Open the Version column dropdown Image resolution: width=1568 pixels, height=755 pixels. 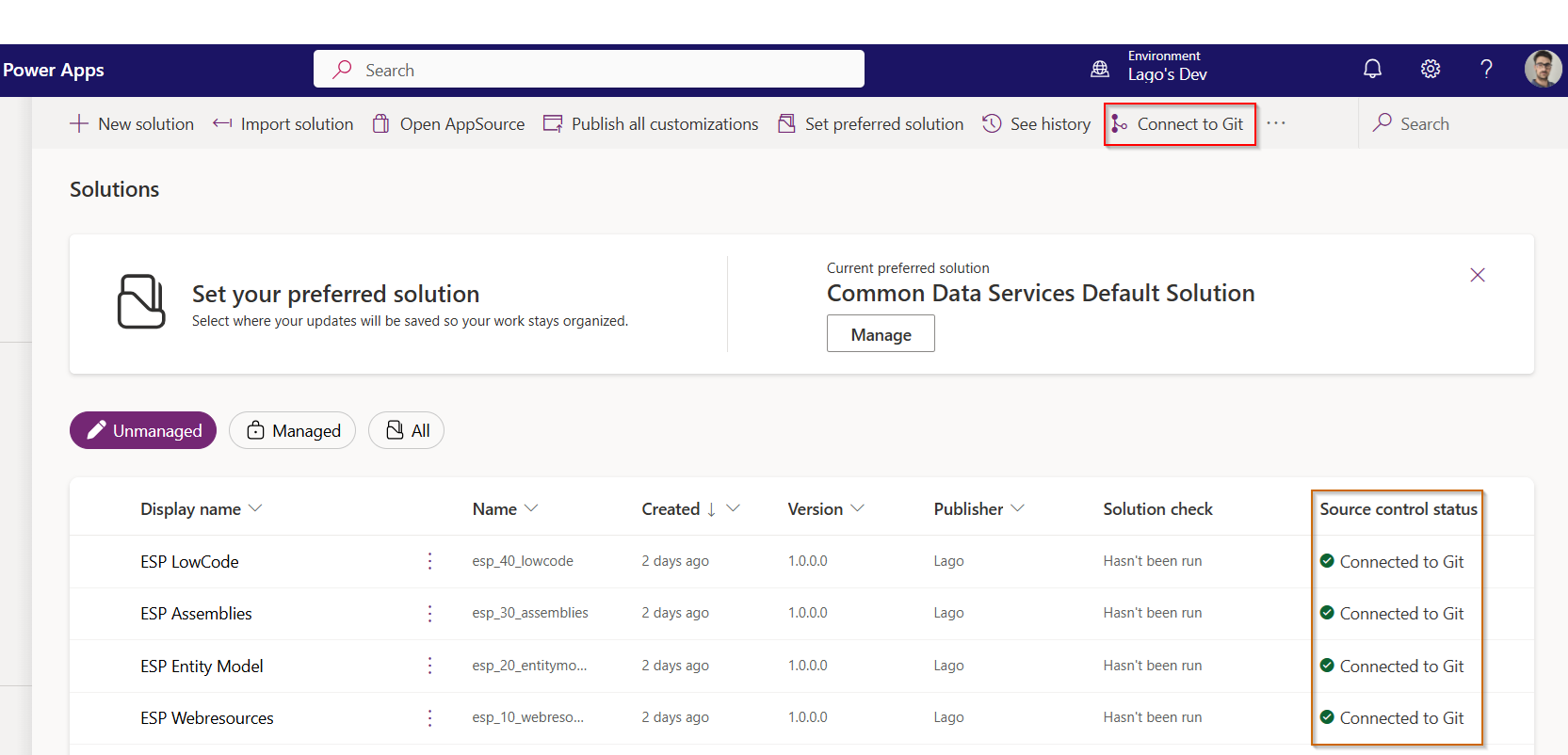tap(857, 508)
